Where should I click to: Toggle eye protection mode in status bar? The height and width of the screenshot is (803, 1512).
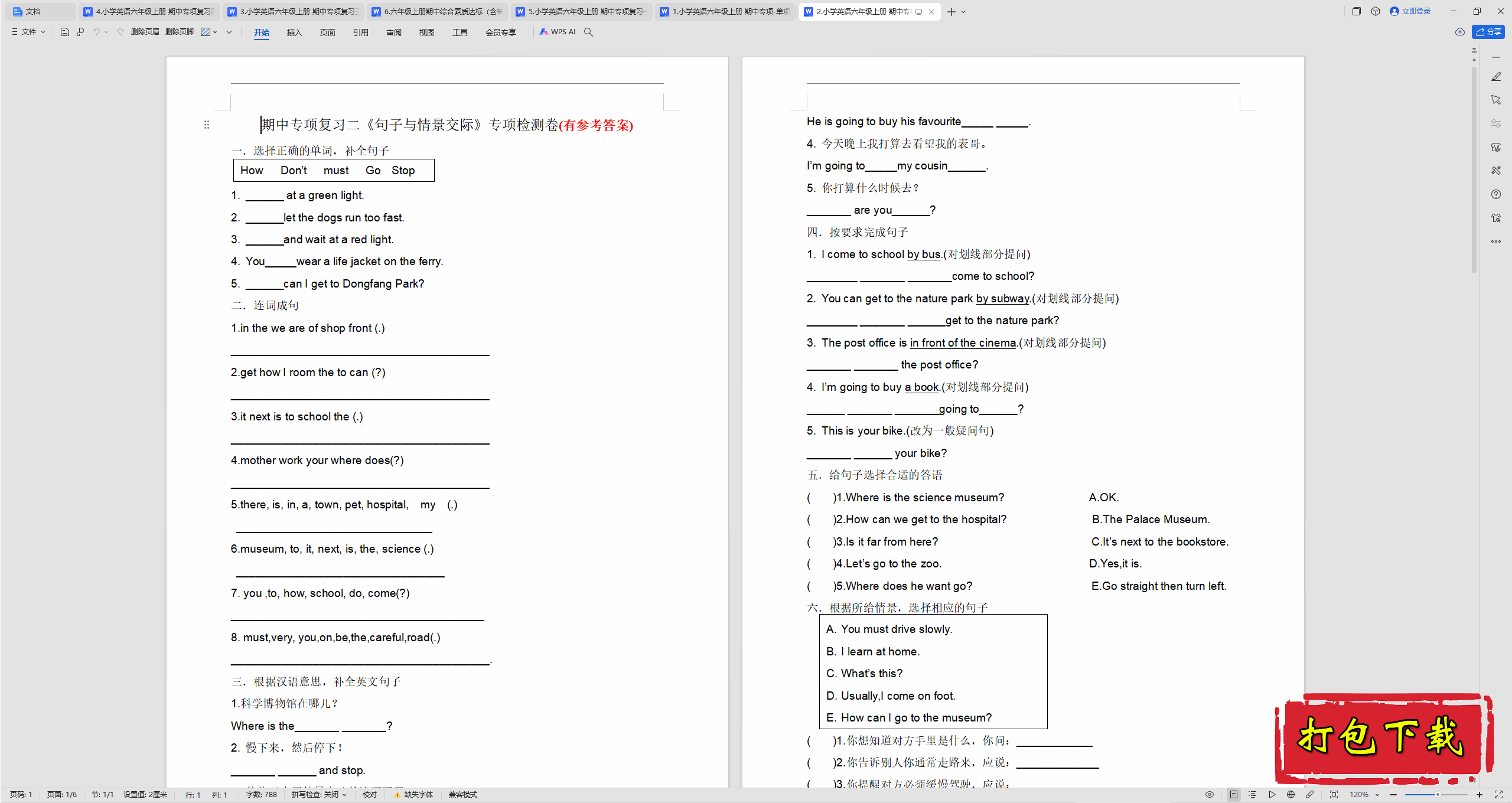click(x=1210, y=795)
